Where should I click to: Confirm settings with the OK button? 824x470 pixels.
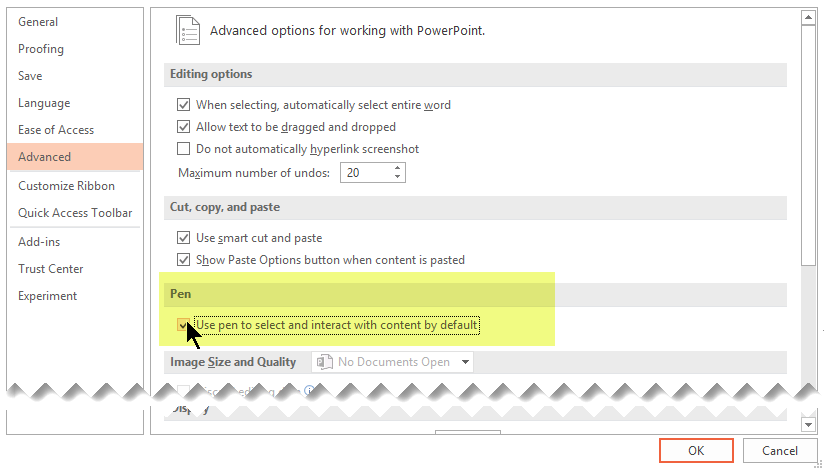pyautogui.click(x=696, y=451)
